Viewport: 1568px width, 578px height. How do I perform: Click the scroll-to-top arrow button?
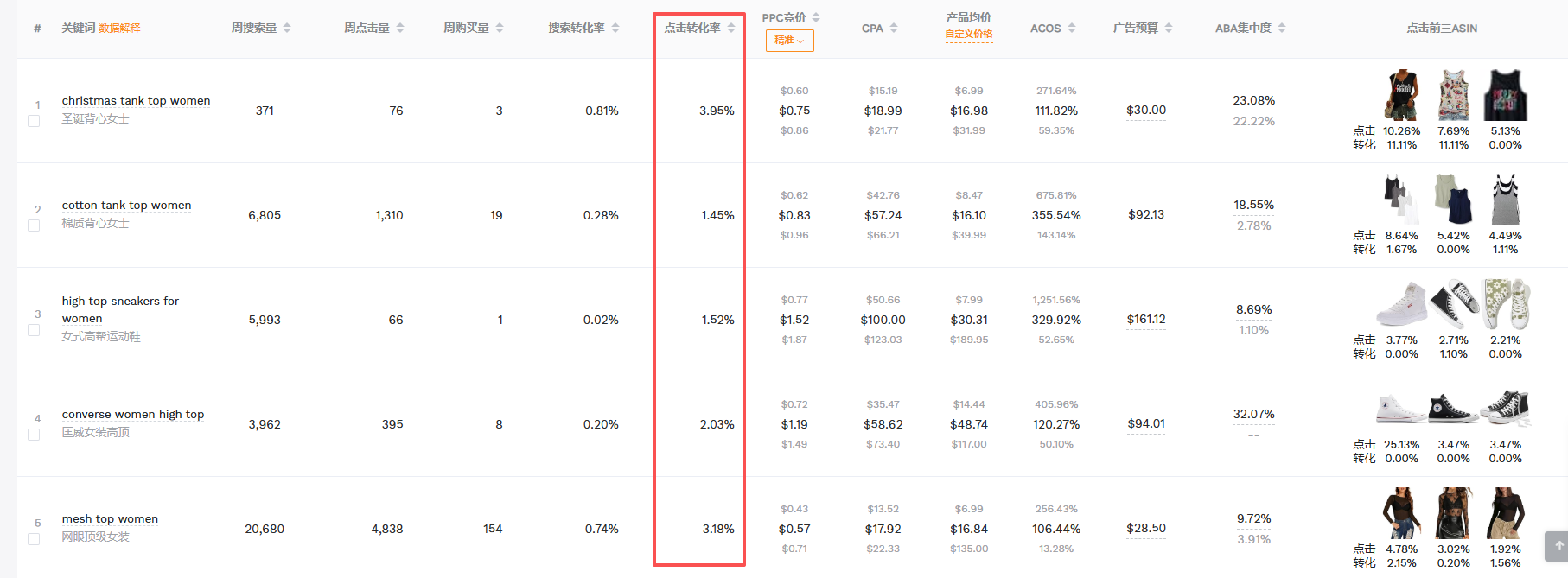[x=1558, y=545]
